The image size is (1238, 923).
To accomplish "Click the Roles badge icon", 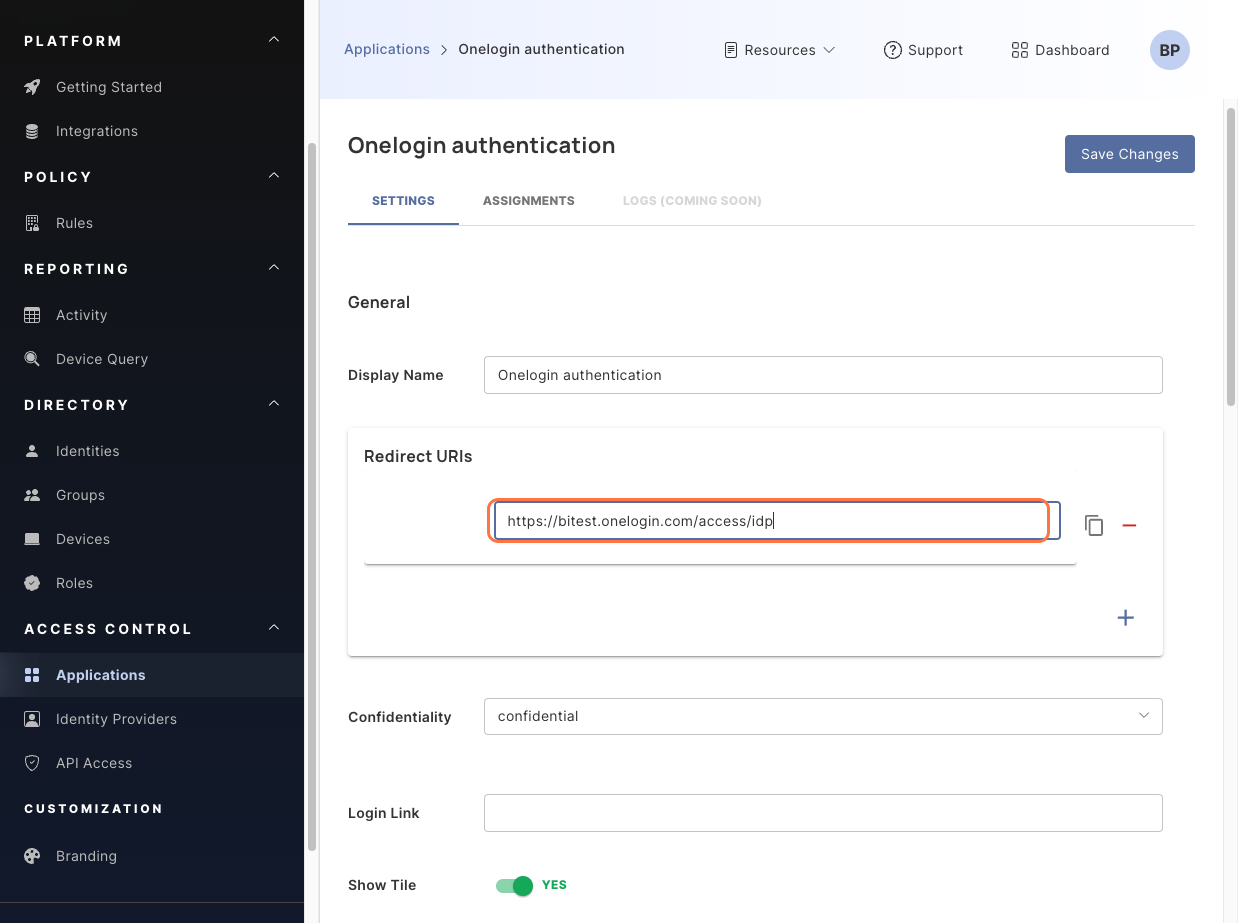I will click(32, 583).
